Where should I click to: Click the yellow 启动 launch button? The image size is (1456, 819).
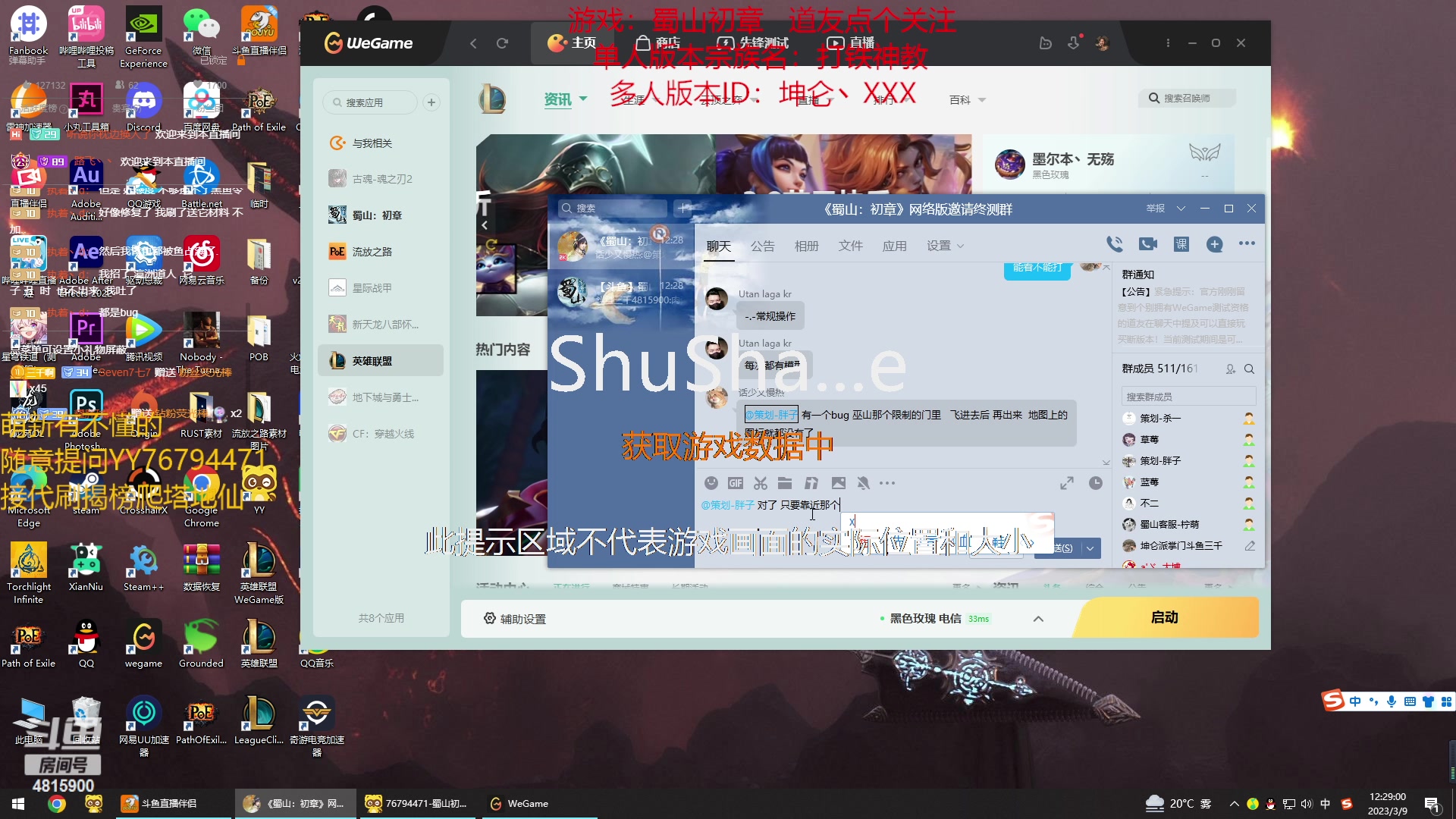pyautogui.click(x=1166, y=617)
